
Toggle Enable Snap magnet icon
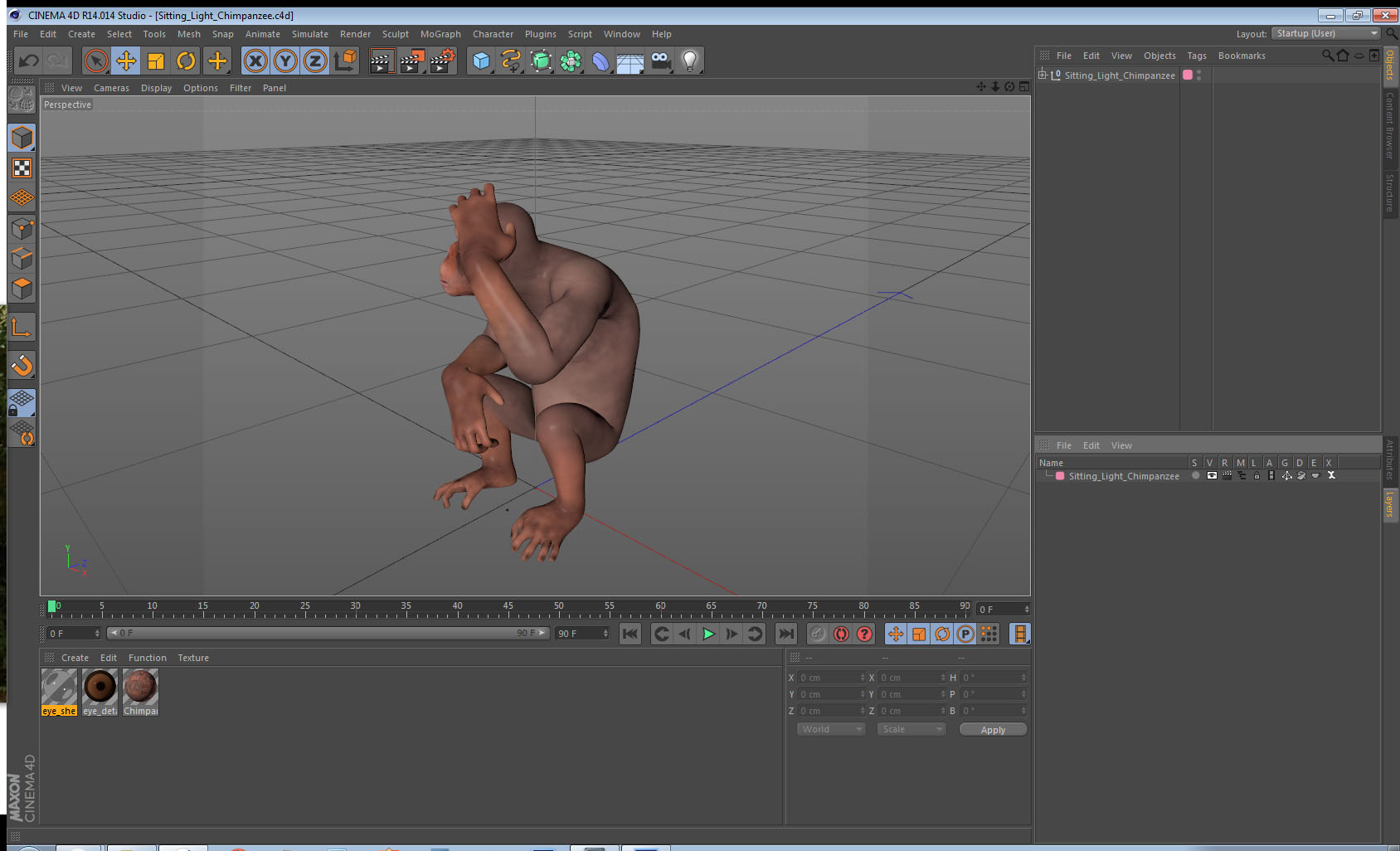click(x=22, y=365)
